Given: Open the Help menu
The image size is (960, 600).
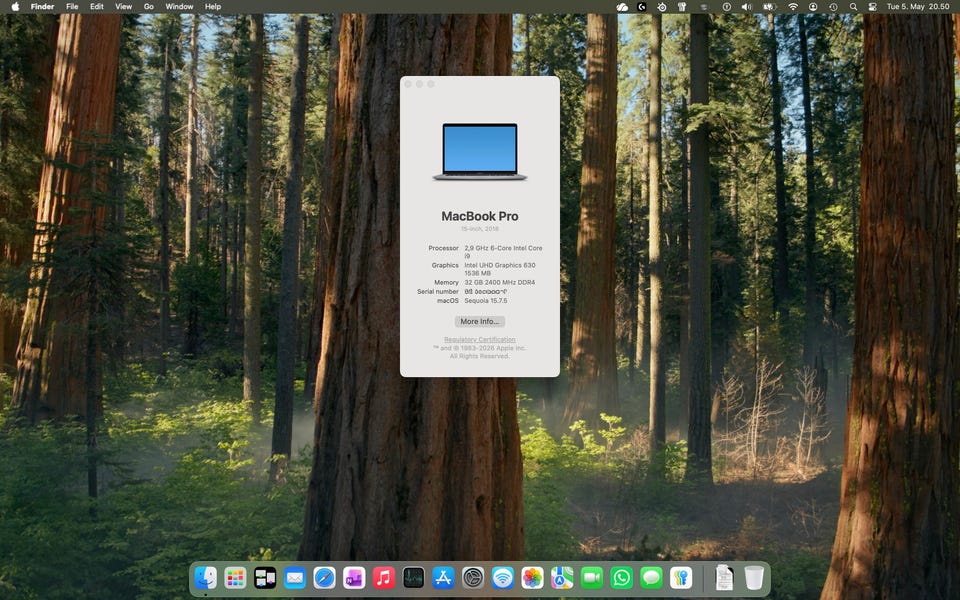Looking at the screenshot, I should coord(213,7).
